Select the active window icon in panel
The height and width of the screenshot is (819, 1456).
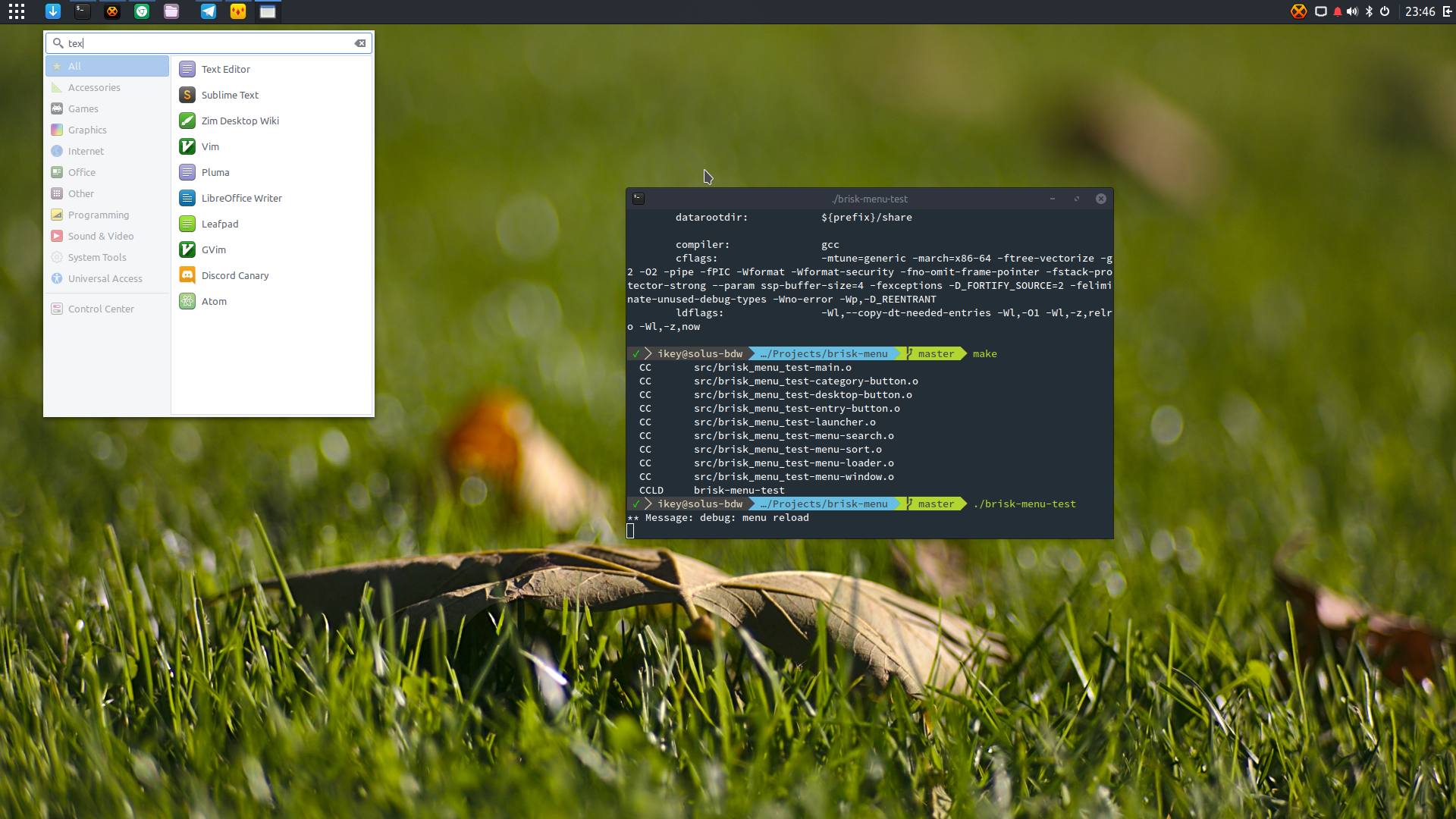click(268, 11)
